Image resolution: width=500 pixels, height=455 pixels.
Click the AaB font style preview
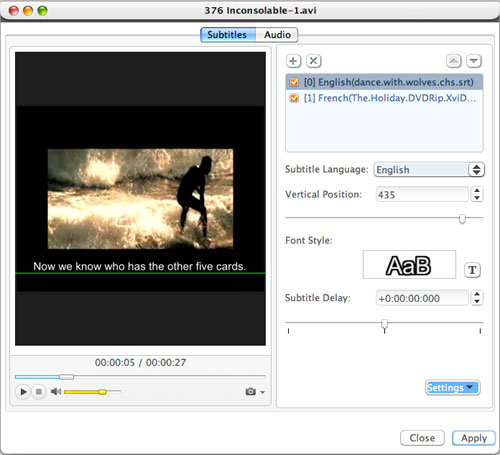(x=409, y=265)
